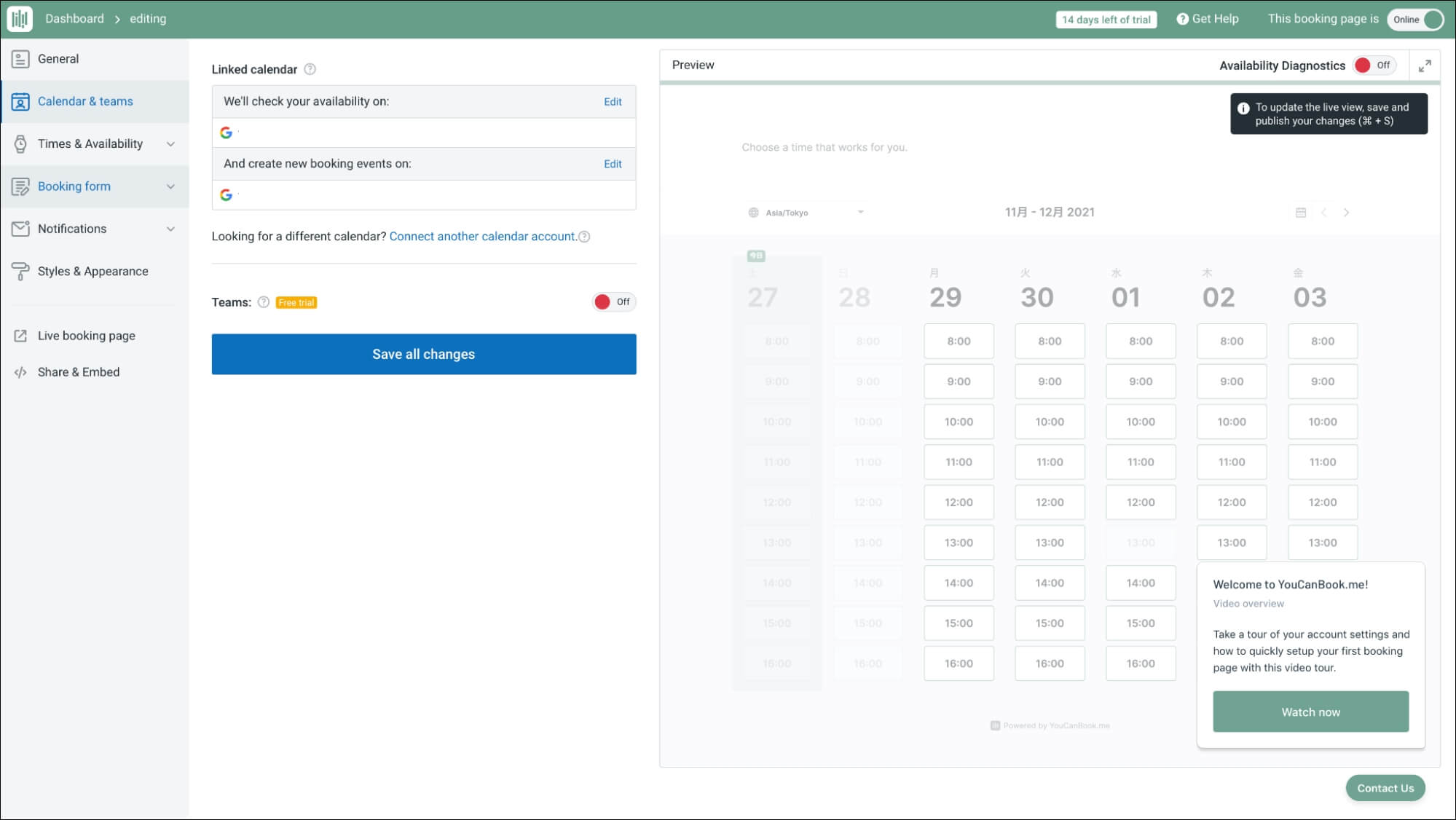Go to the next week arrow
This screenshot has width=1456, height=820.
point(1346,213)
